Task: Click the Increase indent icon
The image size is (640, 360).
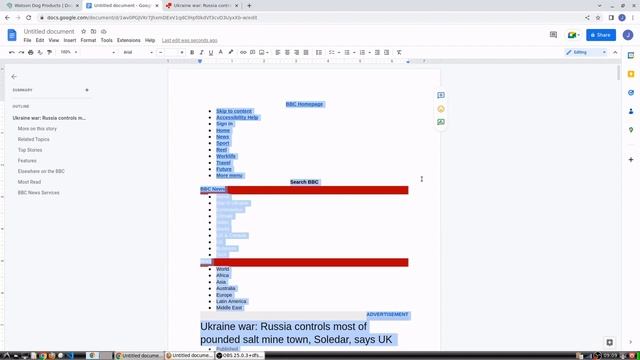Action: (387, 52)
